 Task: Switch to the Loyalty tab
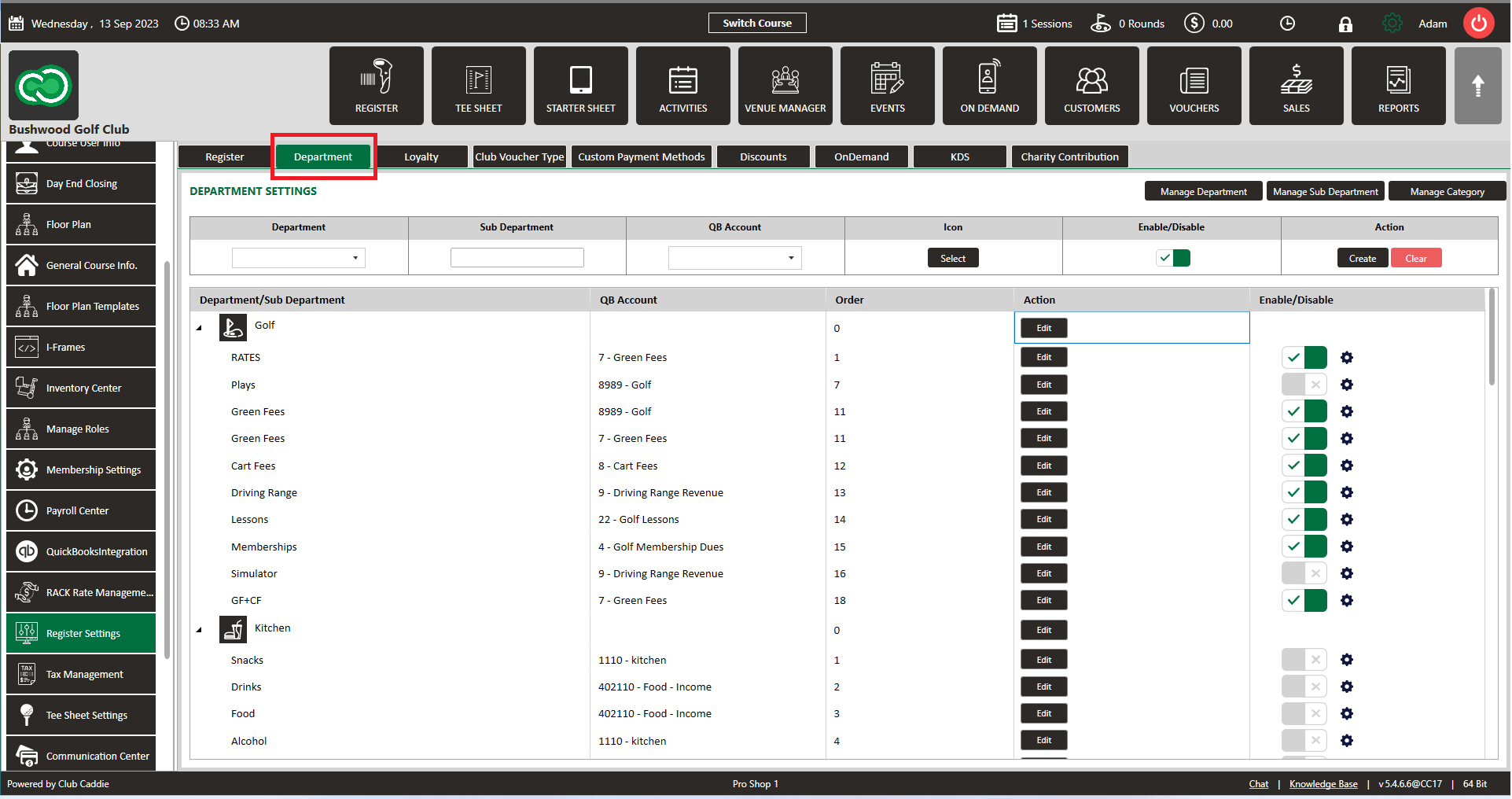pyautogui.click(x=421, y=156)
